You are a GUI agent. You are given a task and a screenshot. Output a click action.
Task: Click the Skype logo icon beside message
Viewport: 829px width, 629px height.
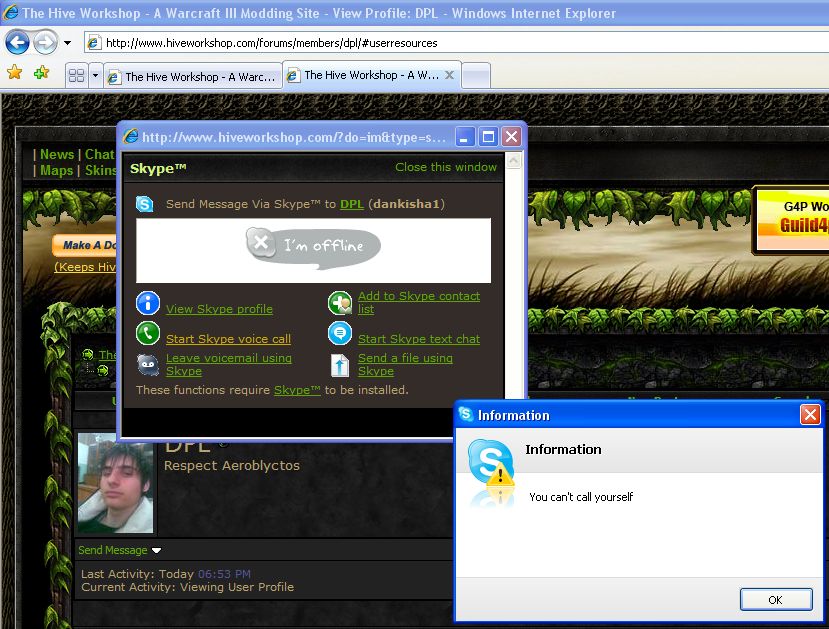(x=145, y=204)
